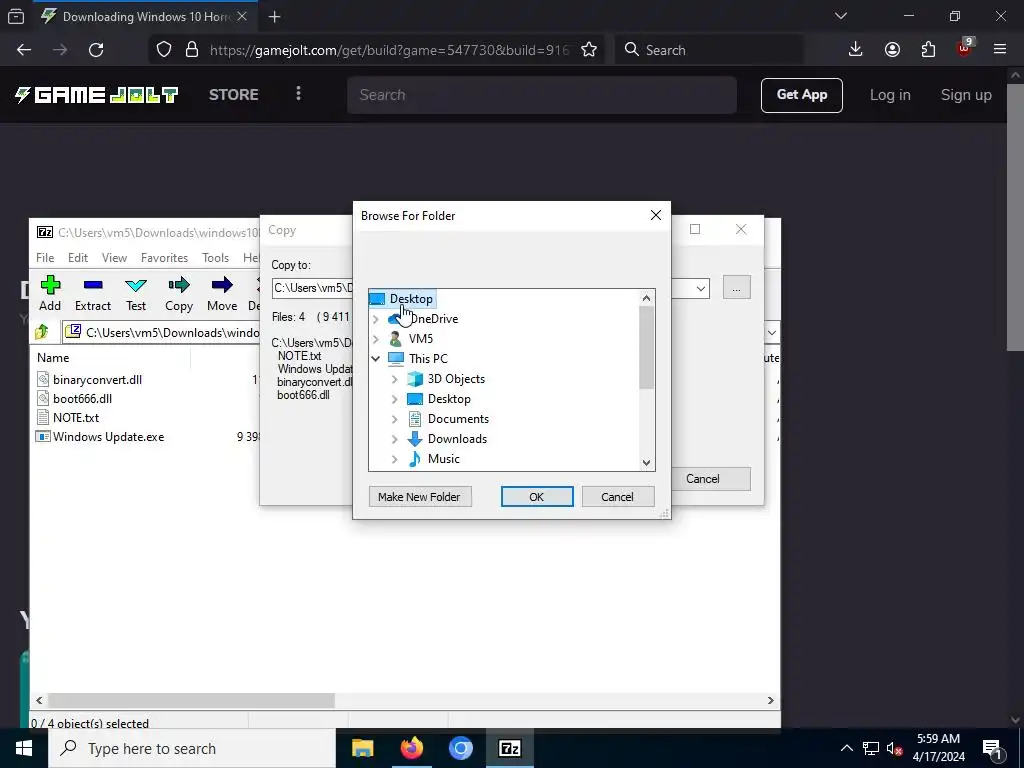Click the Get App button
Screen dimensions: 1024x768
[801, 95]
